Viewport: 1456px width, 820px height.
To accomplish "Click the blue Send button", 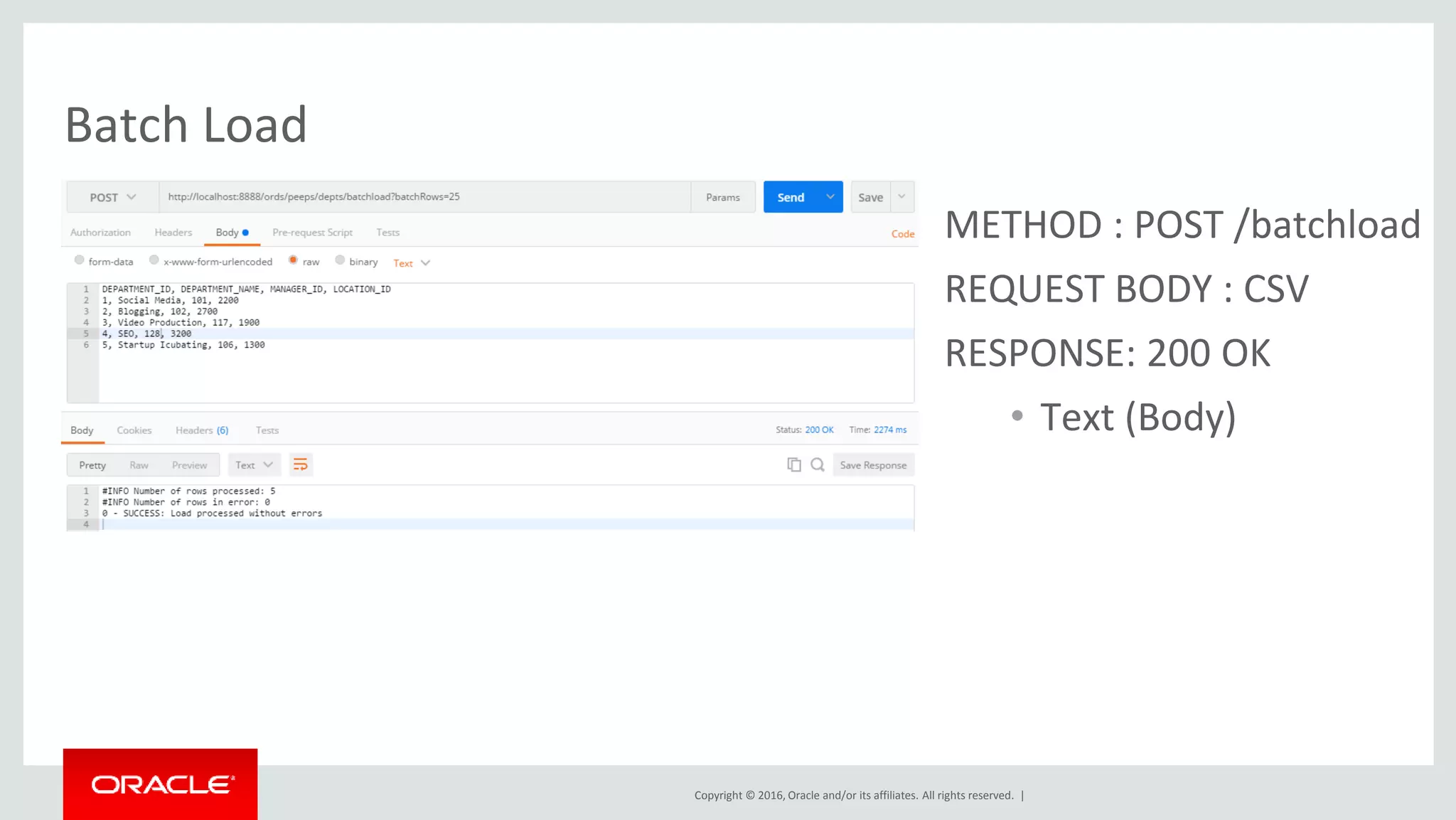I will [791, 197].
